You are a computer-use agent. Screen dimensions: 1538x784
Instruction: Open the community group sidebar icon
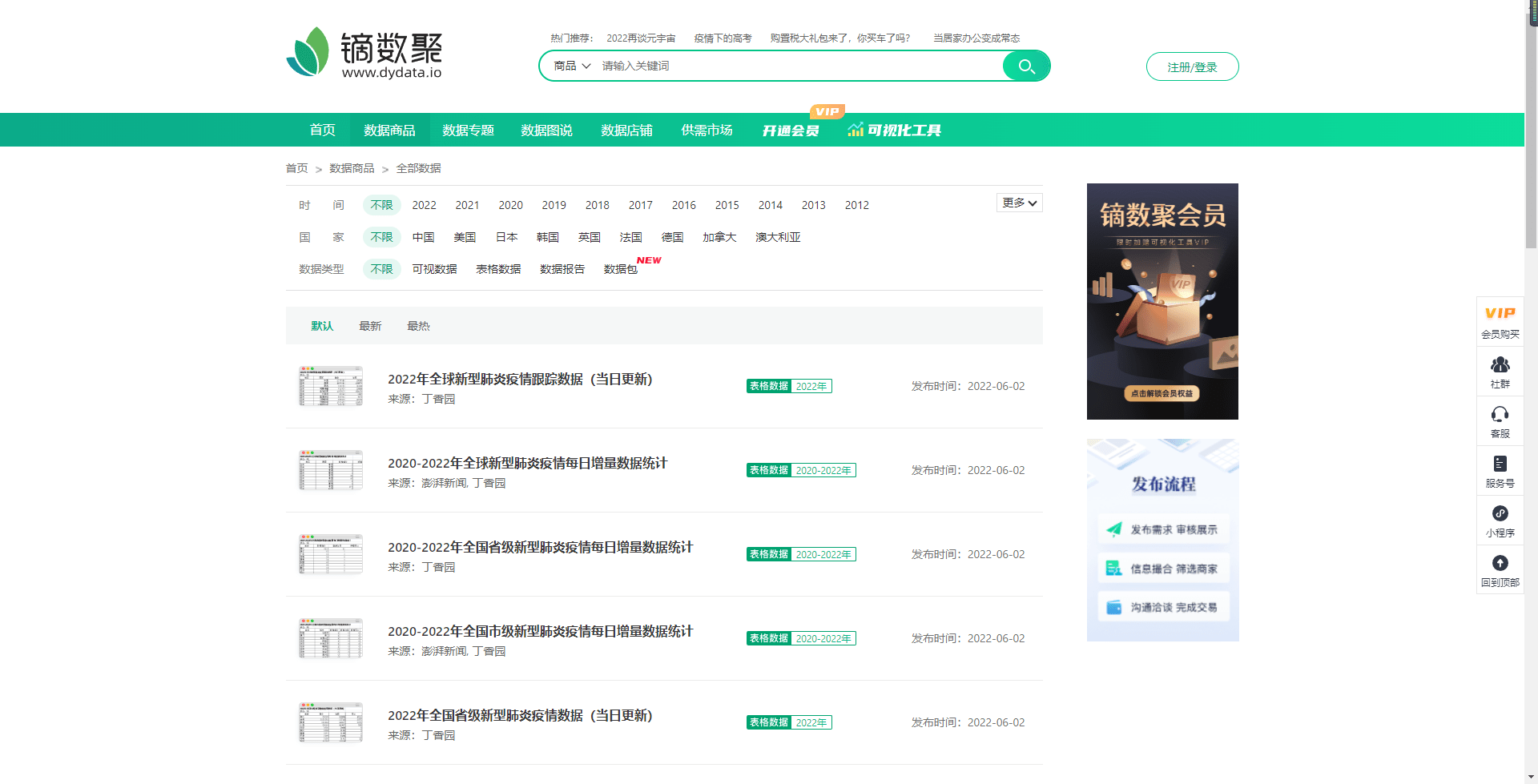click(1500, 372)
